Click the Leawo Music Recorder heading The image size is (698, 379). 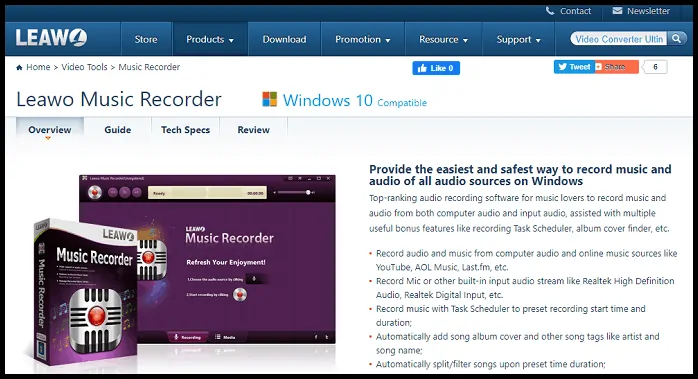(x=119, y=99)
